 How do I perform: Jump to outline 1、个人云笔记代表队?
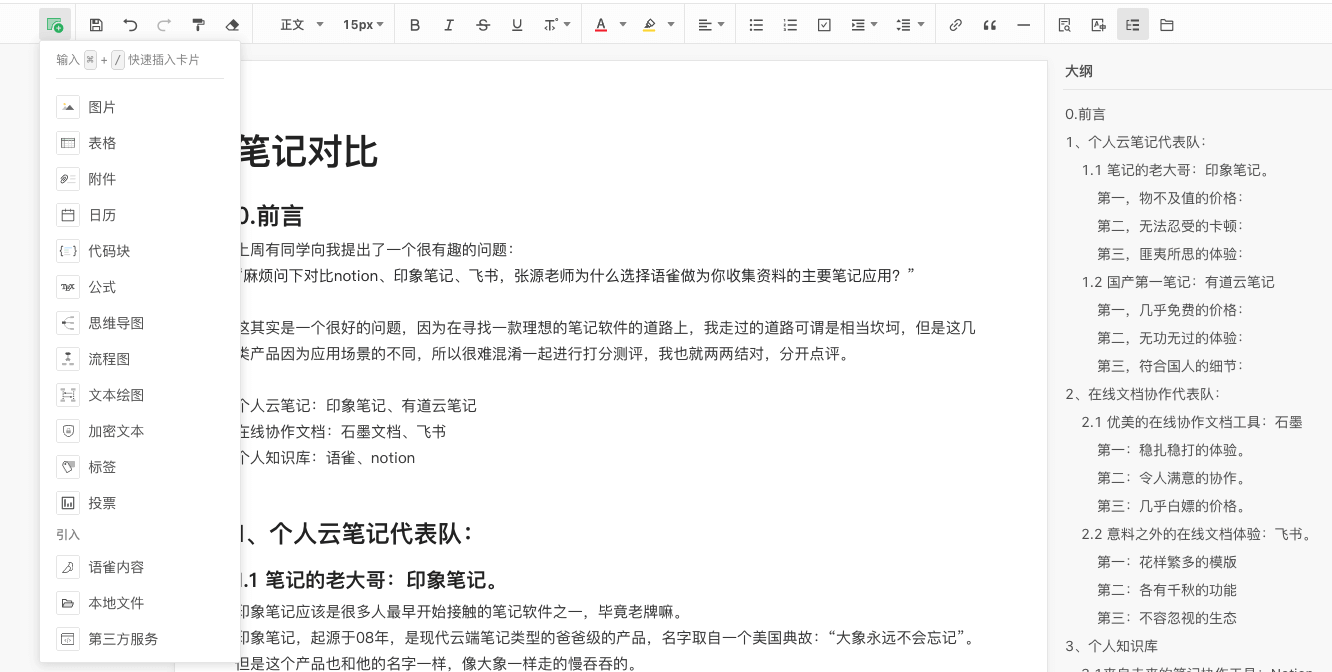pos(1135,142)
